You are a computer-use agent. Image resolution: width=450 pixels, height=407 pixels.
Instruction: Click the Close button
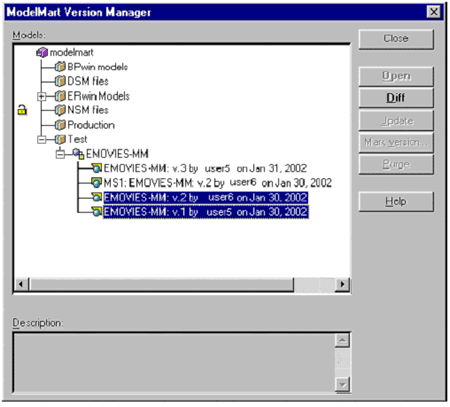coord(396,39)
